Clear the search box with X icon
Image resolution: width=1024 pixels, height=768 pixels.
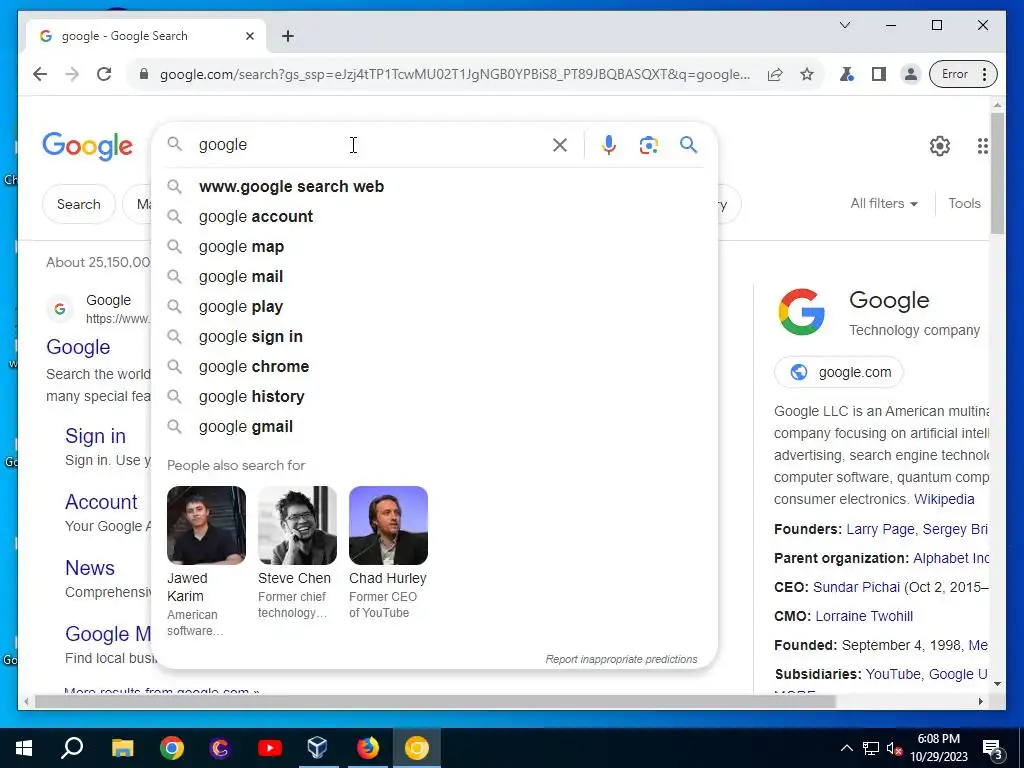pos(560,145)
